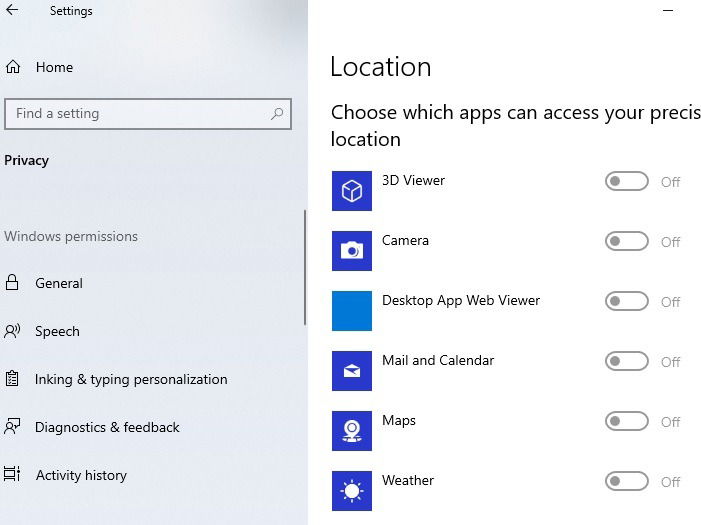Toggle Desktop App Web Viewer location access
This screenshot has height=525, width=701.
[x=627, y=301]
